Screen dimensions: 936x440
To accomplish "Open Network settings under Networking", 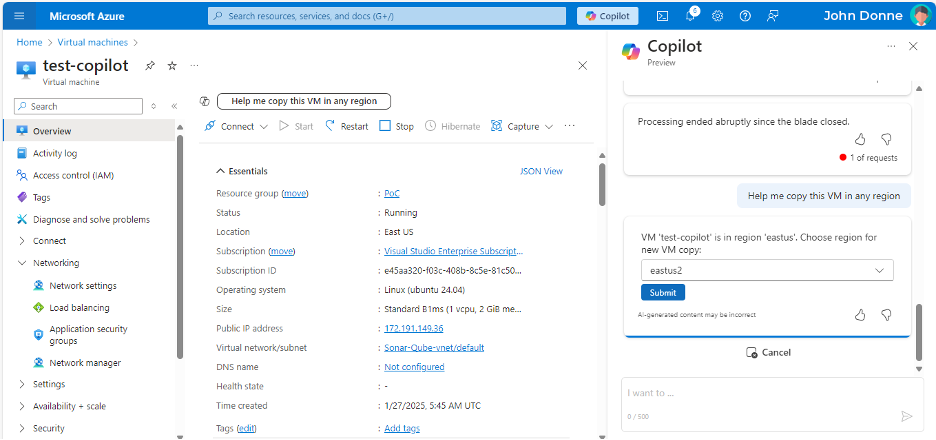I will (83, 285).
